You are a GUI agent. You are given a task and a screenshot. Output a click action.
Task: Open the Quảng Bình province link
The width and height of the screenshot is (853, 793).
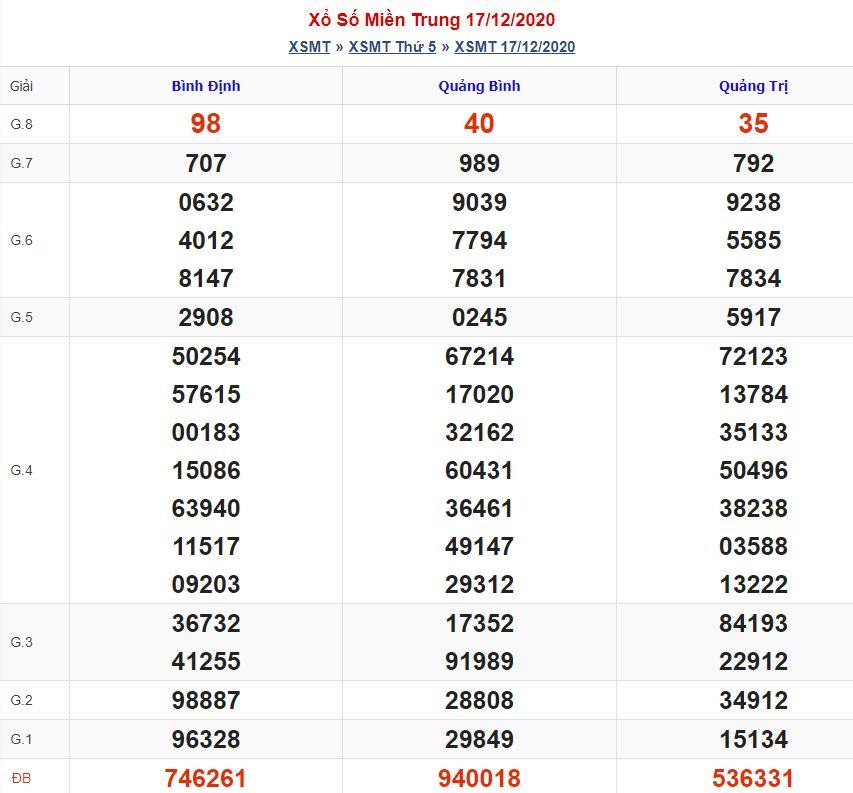[x=479, y=86]
